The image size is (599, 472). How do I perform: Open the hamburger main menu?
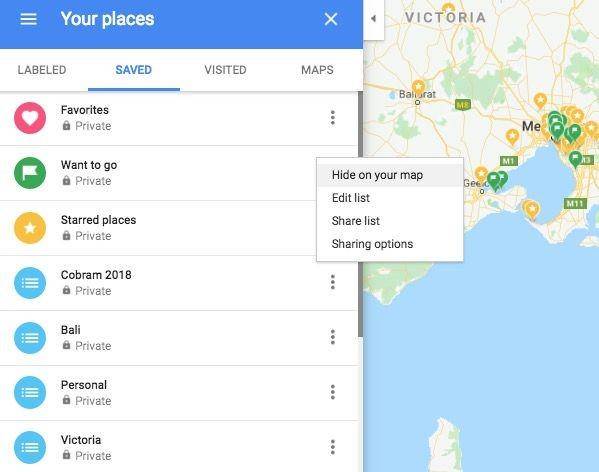[29, 19]
